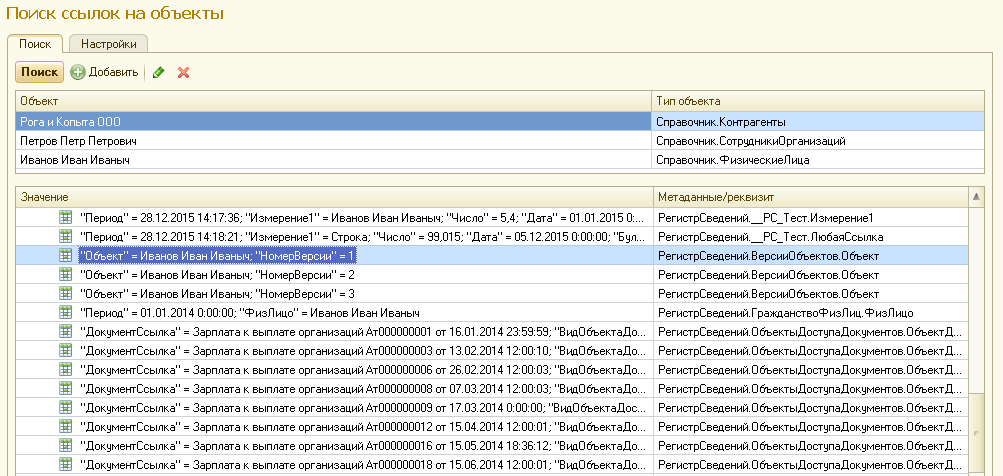Click the Значение column header

[x=333, y=198]
